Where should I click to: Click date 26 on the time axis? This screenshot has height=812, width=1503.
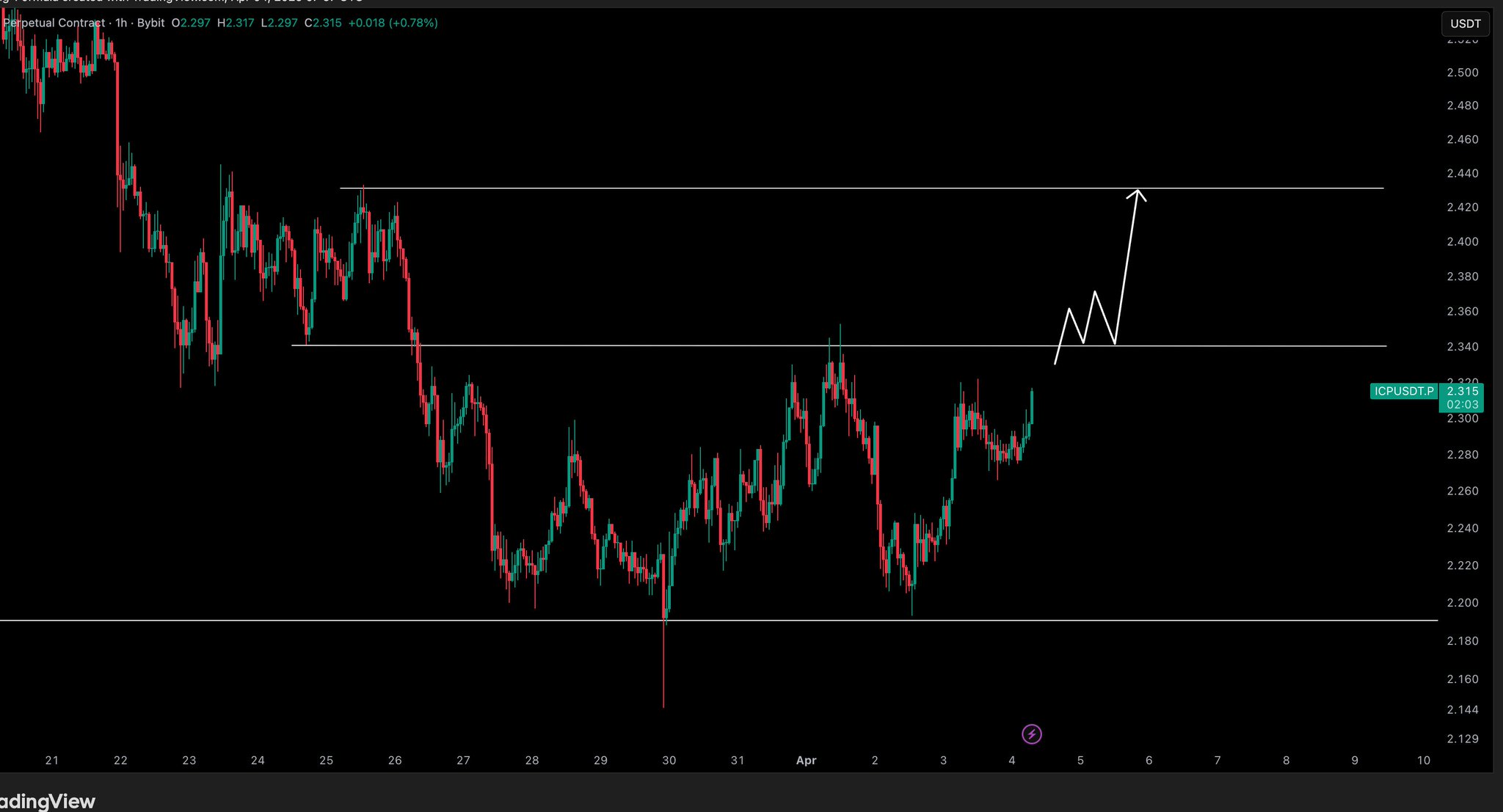[x=395, y=761]
